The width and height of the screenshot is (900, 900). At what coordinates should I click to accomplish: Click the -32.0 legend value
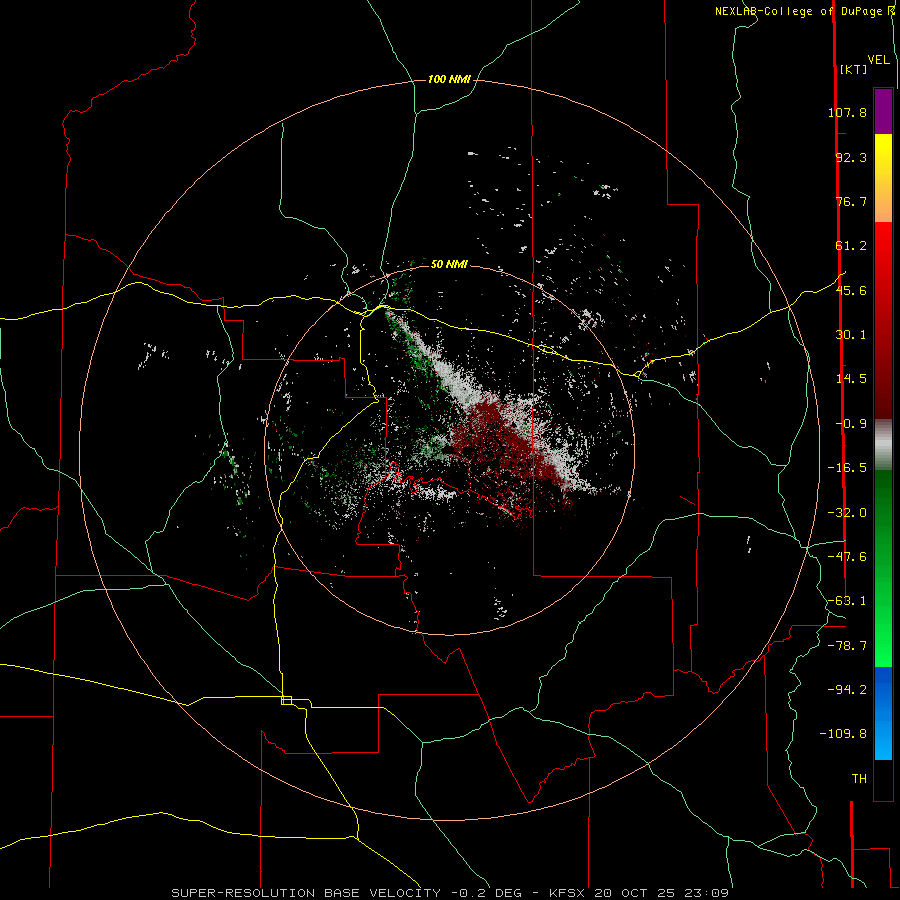847,513
